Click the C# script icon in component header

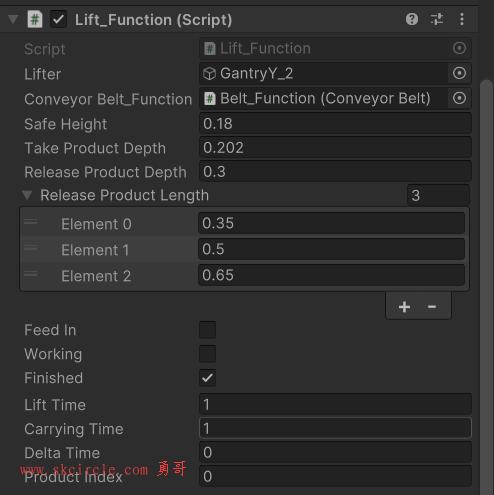pos(35,19)
